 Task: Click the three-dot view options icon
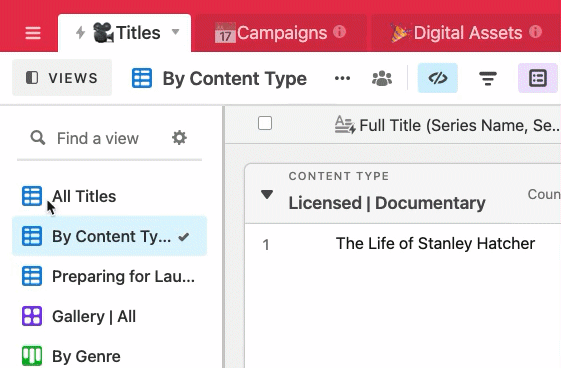342,78
